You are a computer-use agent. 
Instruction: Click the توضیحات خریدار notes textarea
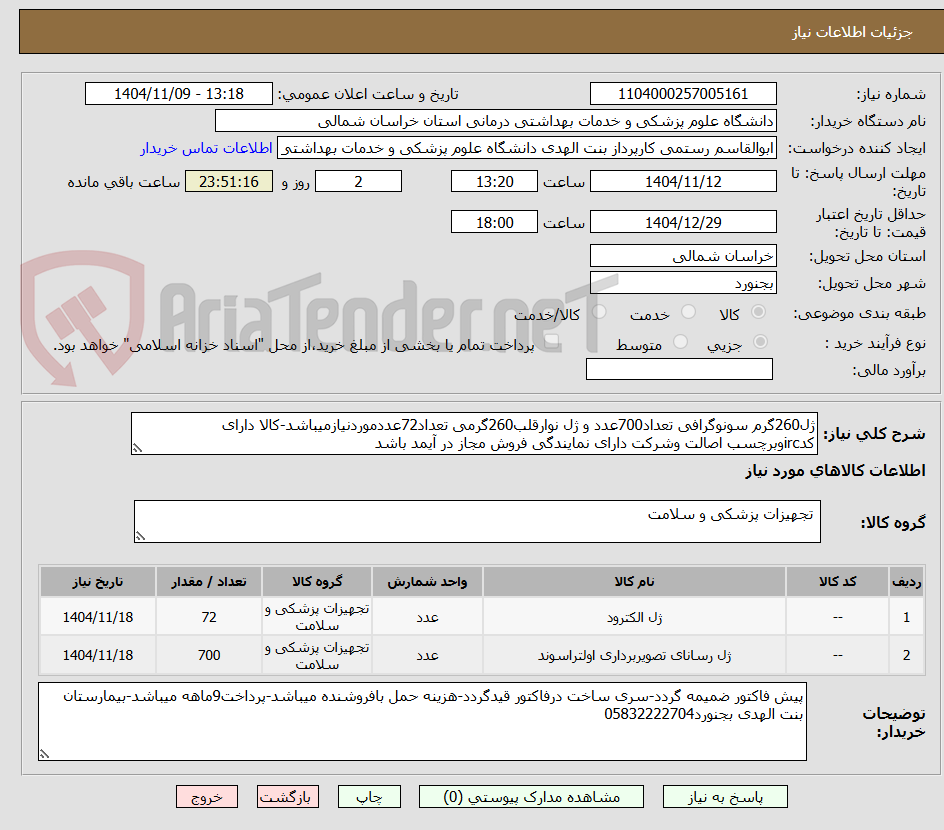point(423,721)
